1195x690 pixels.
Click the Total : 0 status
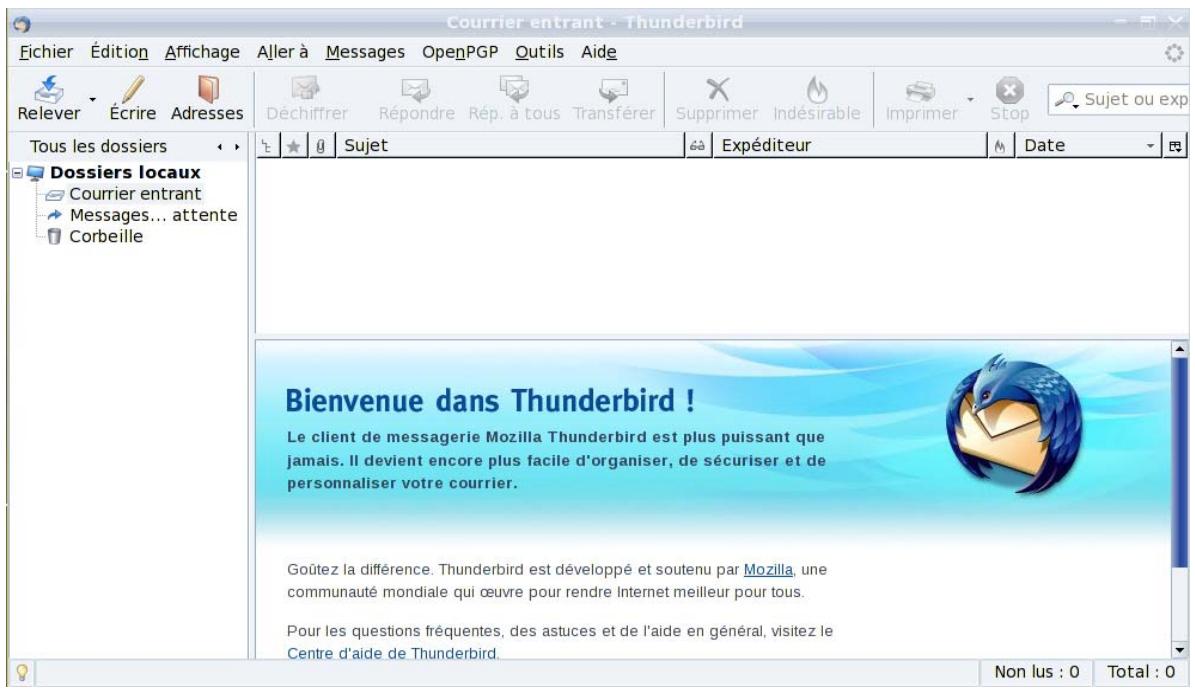1141,672
